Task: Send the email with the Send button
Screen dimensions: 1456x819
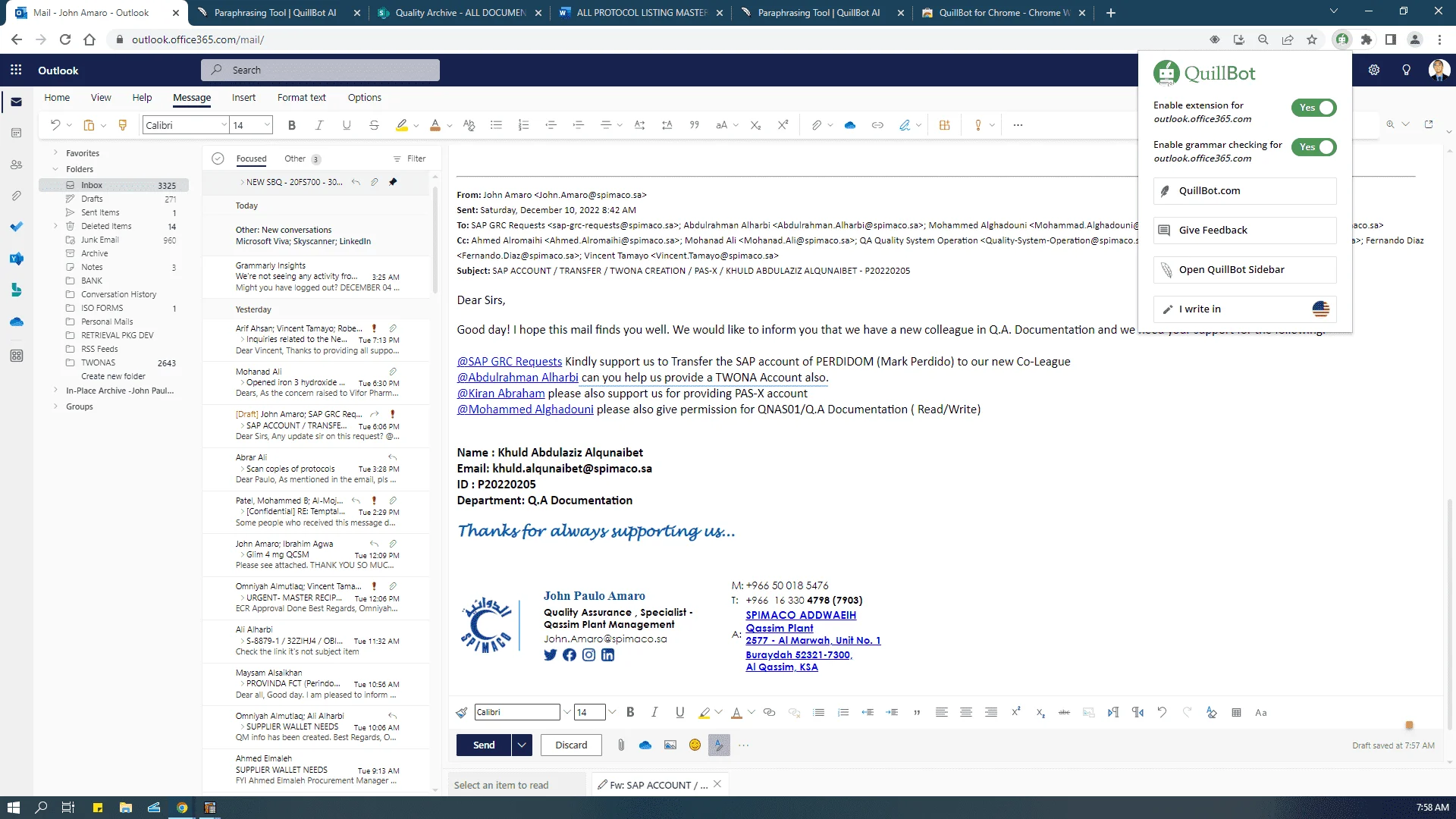Action: click(484, 745)
